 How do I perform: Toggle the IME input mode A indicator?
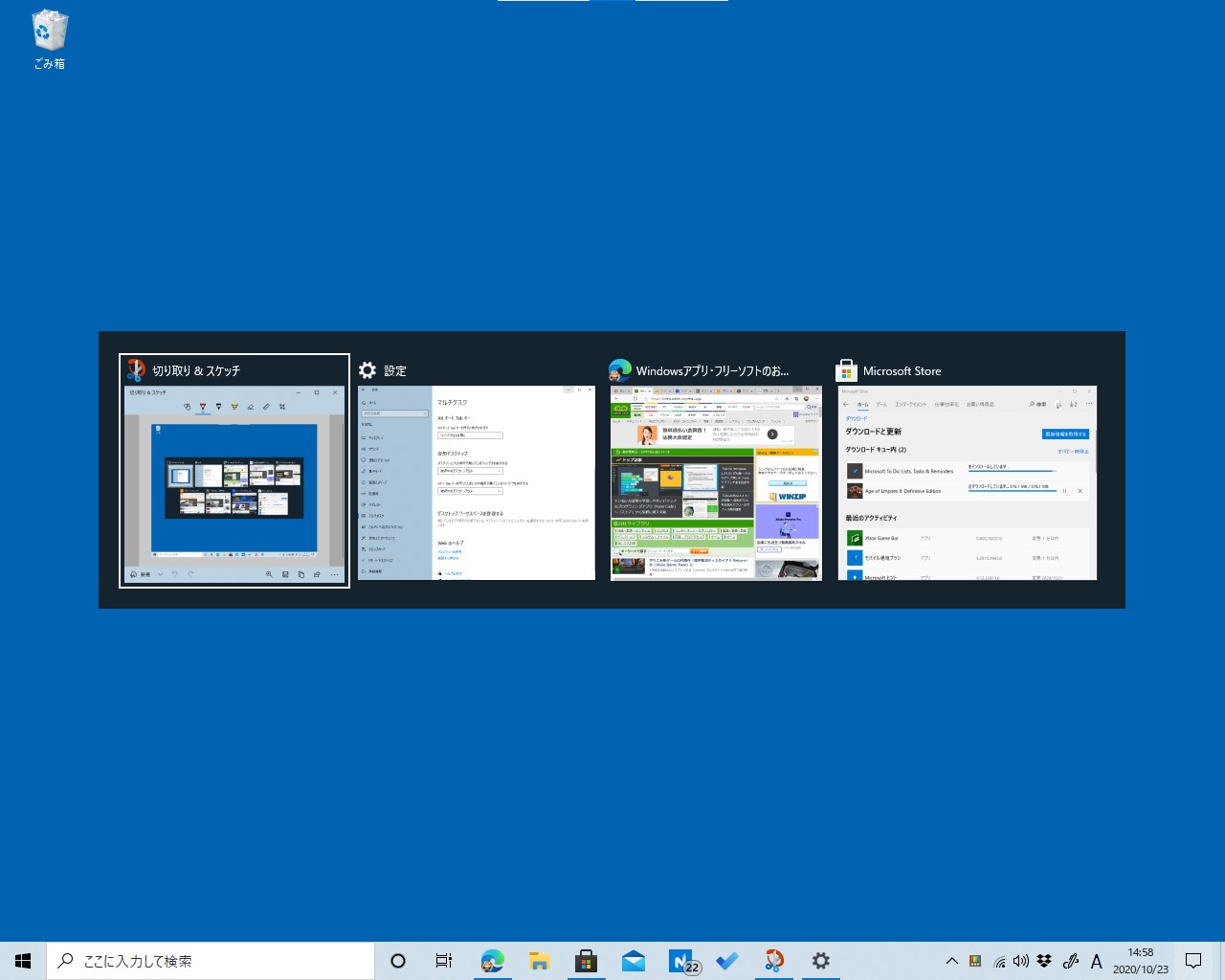(x=1097, y=961)
